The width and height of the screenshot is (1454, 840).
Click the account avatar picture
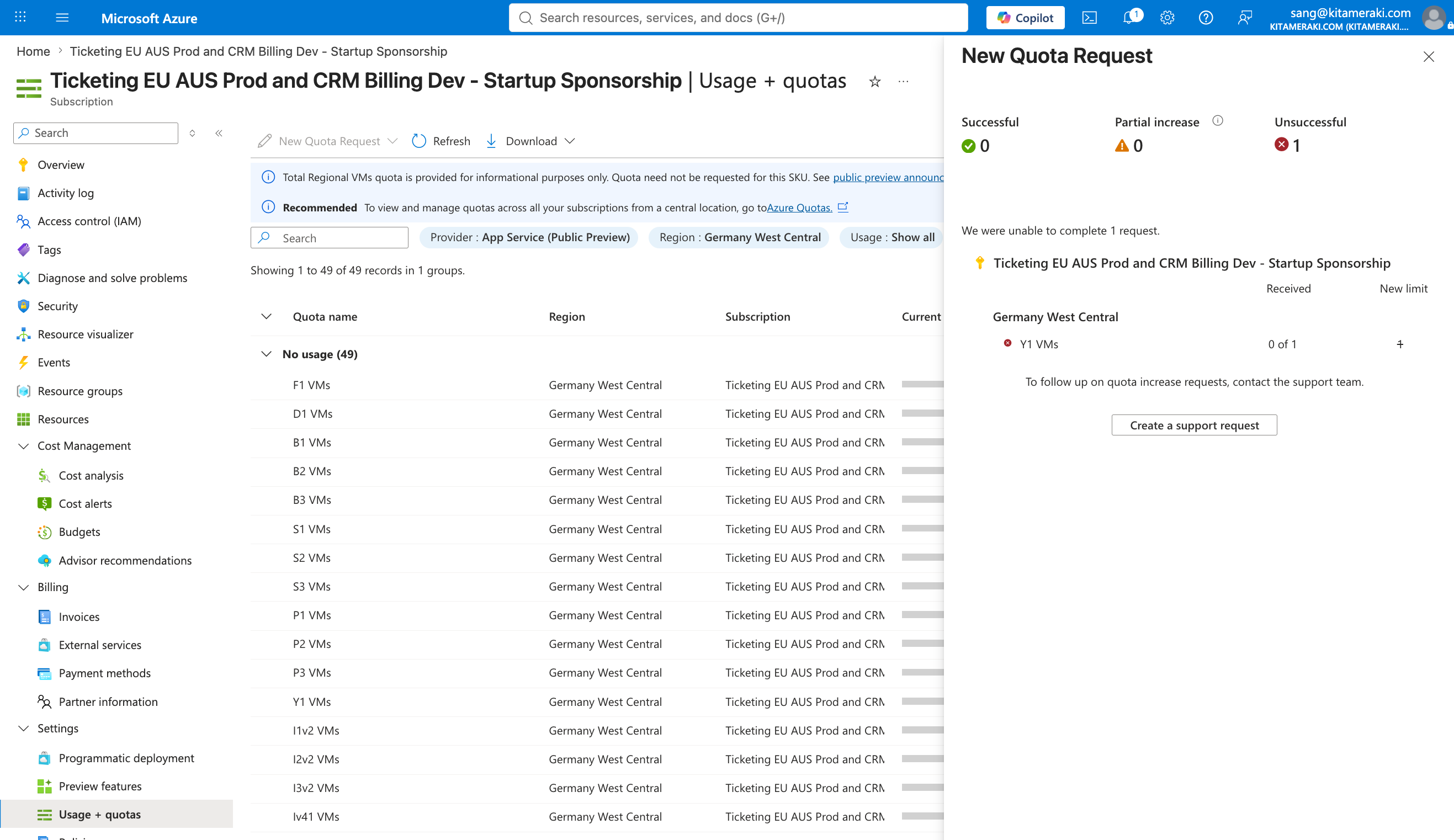point(1433,17)
